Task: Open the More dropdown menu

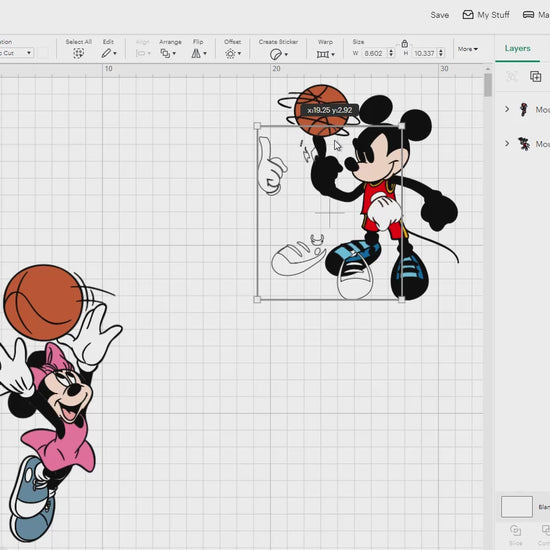Action: (468, 49)
